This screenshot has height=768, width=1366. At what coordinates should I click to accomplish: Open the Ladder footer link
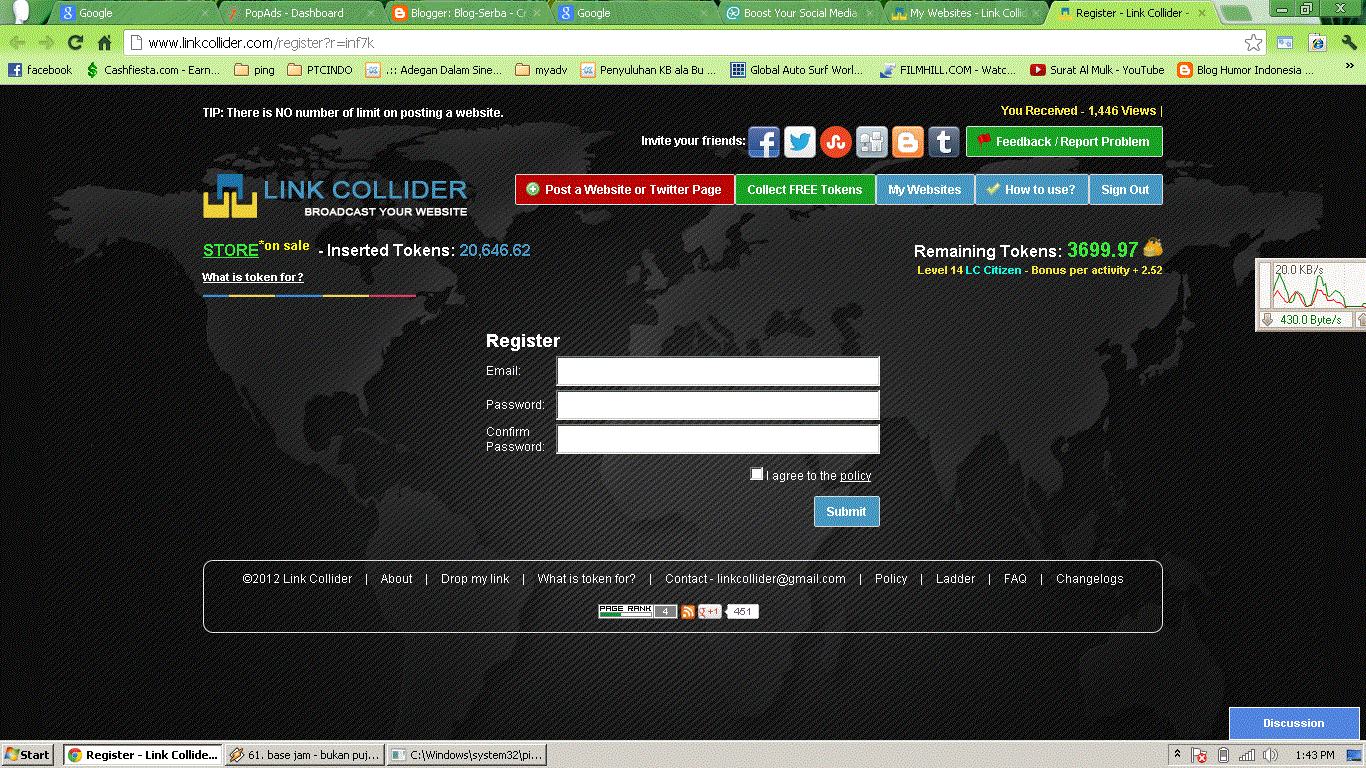[955, 579]
